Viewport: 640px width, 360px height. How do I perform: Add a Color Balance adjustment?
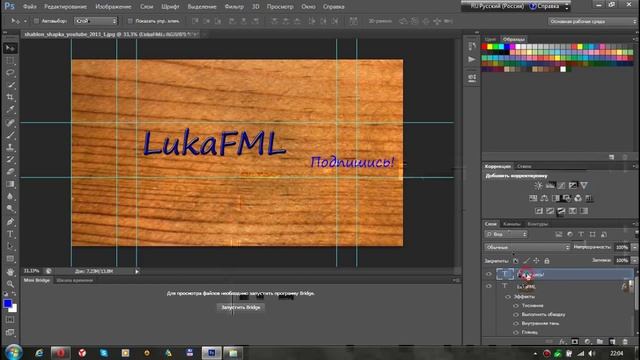(544, 198)
